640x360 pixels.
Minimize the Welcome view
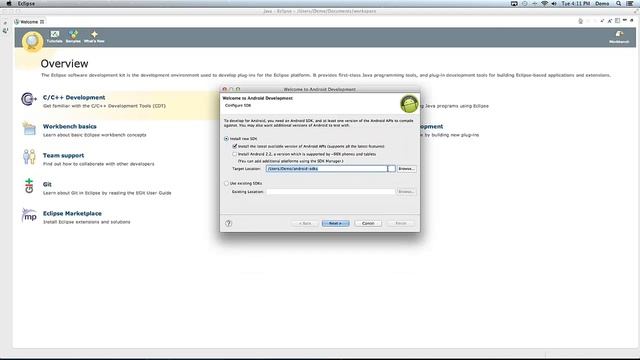[x=625, y=20]
